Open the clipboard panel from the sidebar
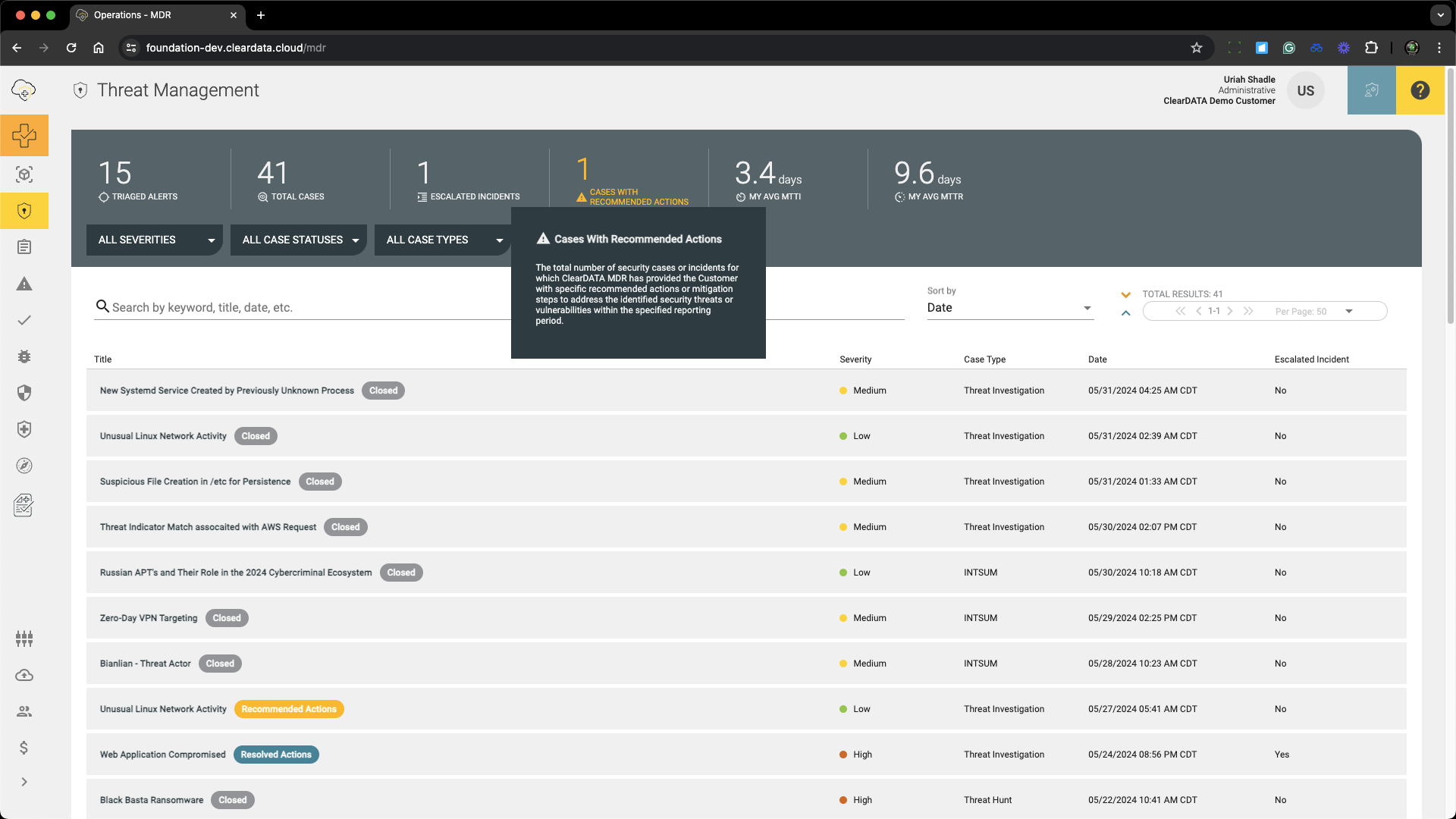 (x=24, y=246)
